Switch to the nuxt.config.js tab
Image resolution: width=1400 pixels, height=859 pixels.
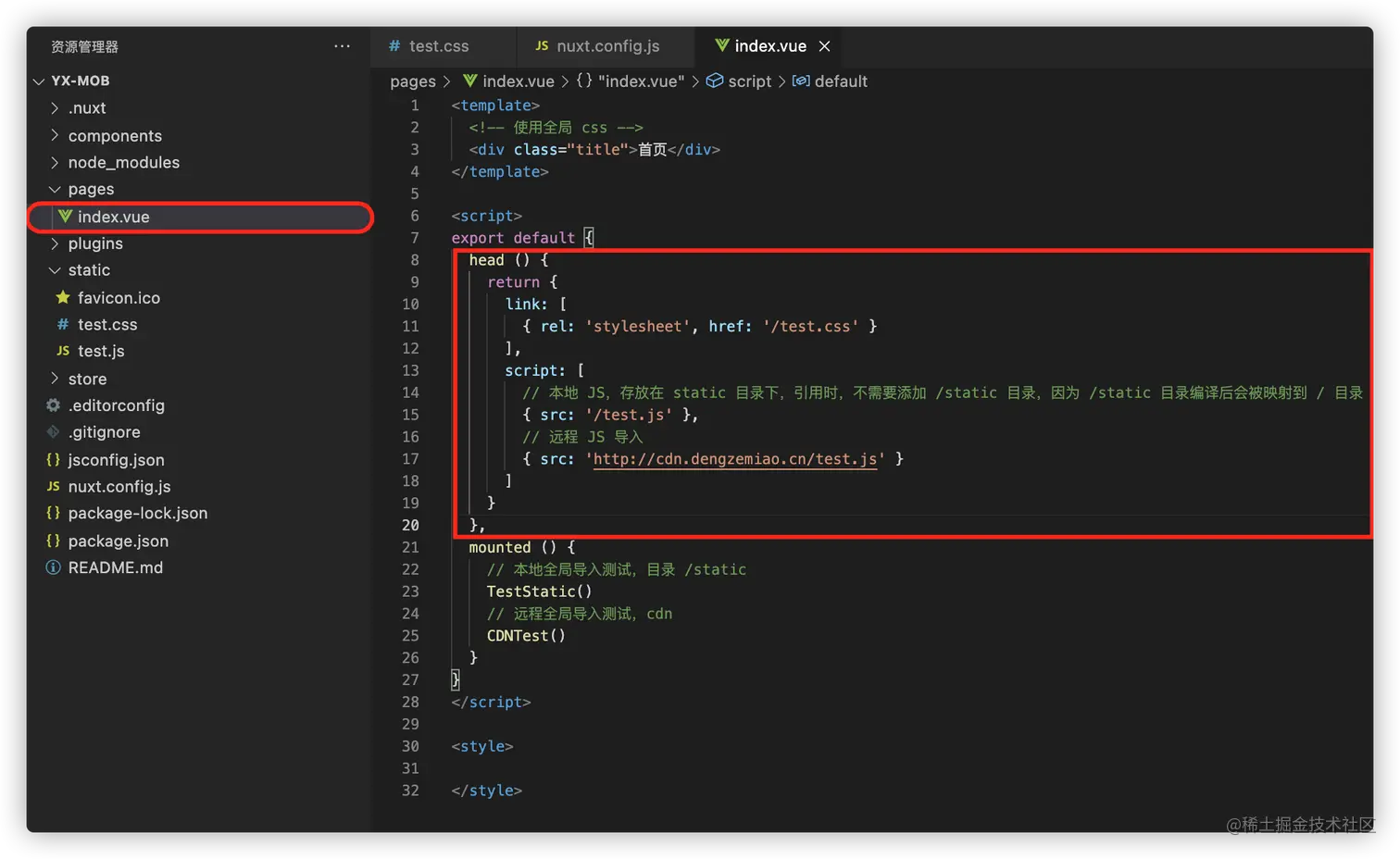[x=605, y=45]
